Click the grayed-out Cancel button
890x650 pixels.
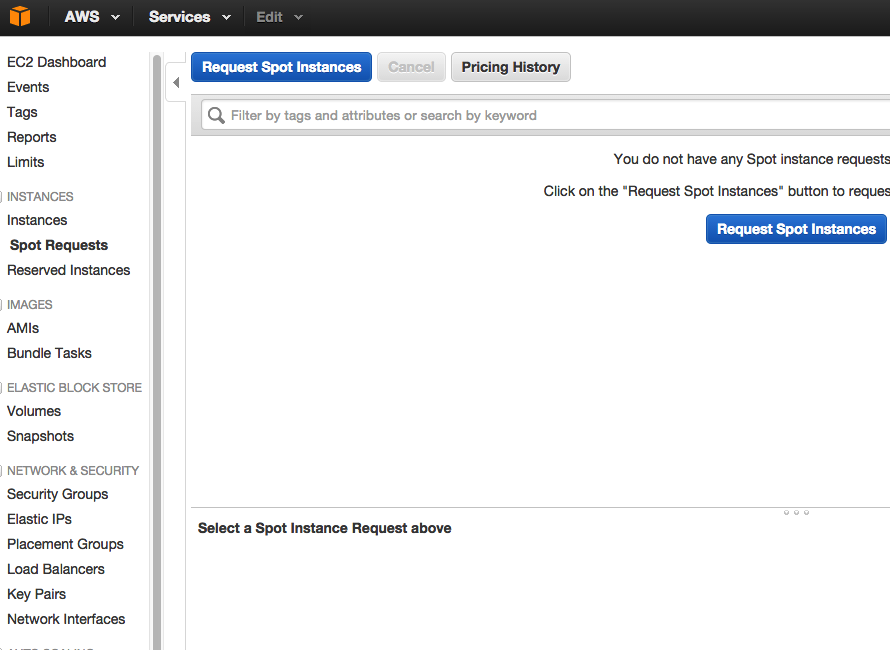pyautogui.click(x=412, y=67)
